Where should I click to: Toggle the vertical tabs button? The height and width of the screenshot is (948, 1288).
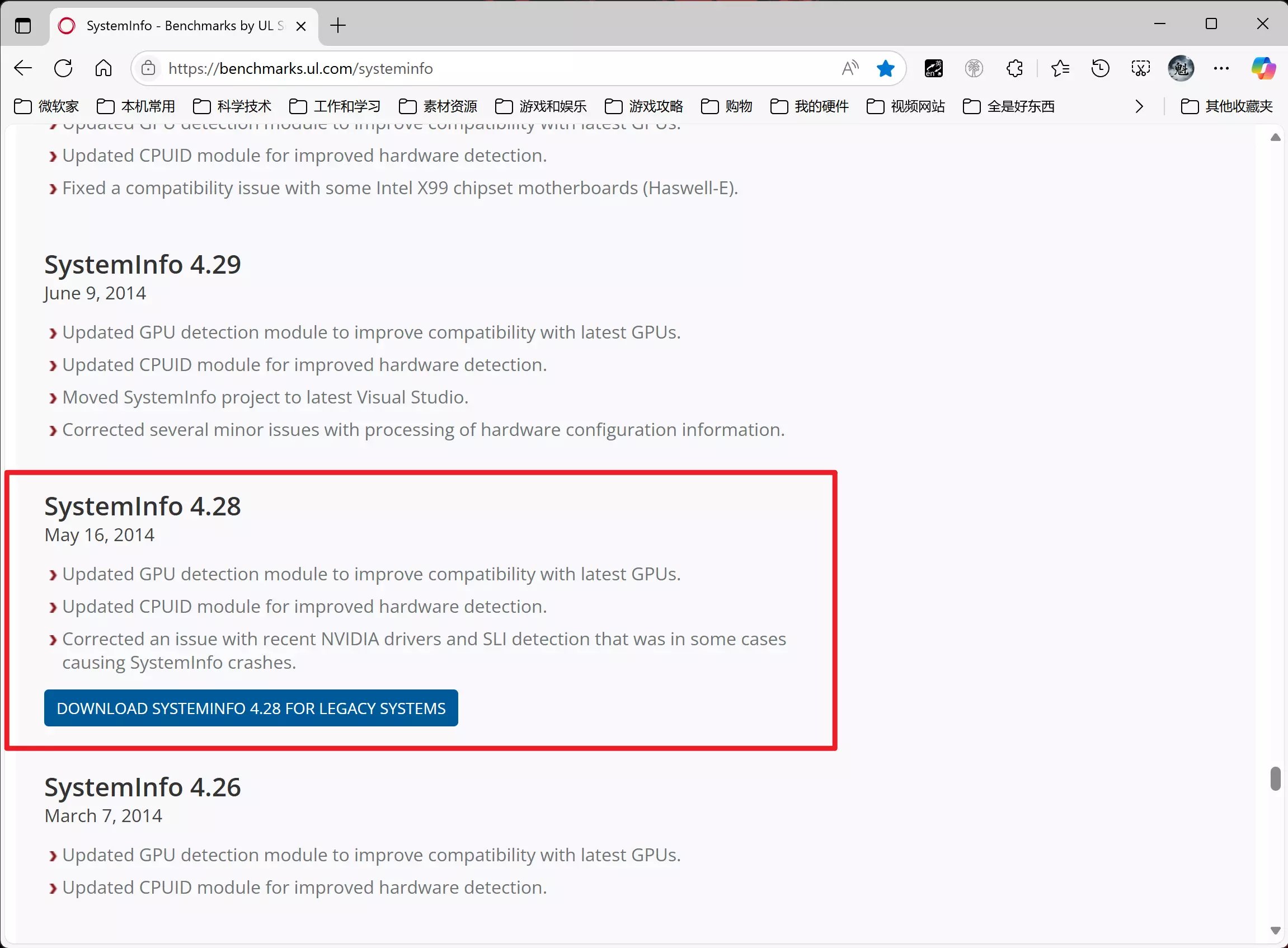pyautogui.click(x=23, y=26)
